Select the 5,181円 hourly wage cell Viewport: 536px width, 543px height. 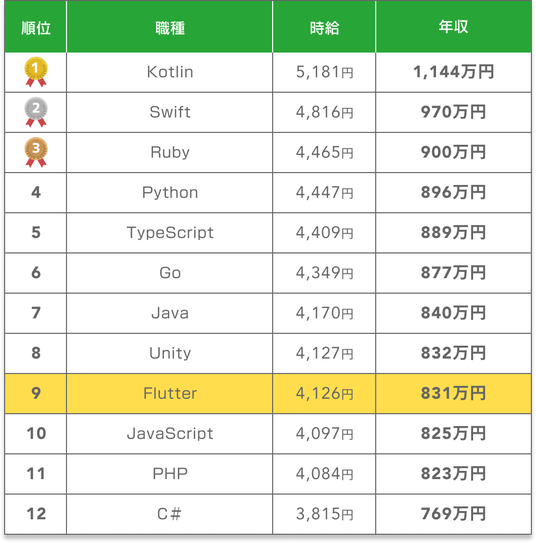[324, 72]
